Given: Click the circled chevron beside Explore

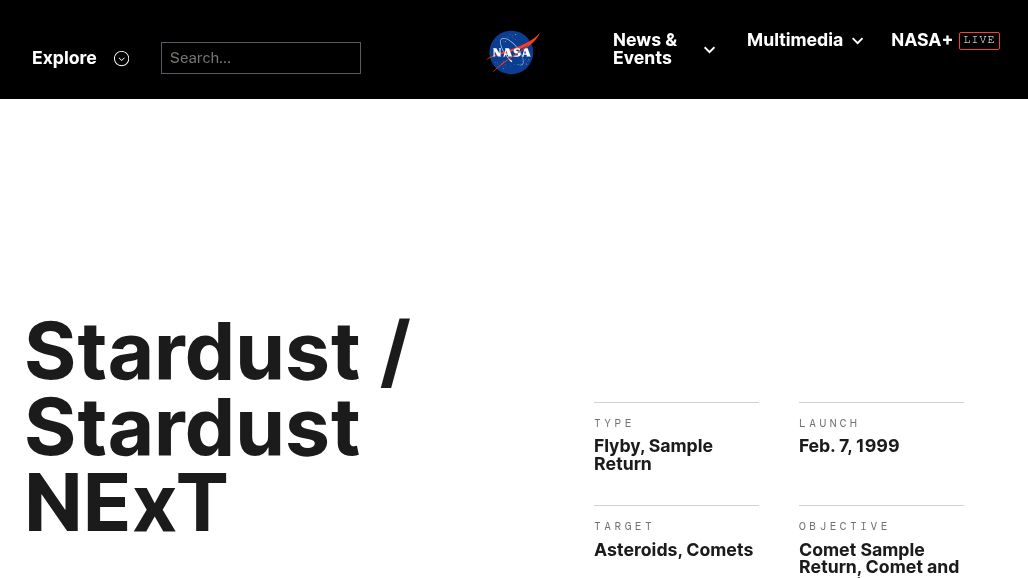Looking at the screenshot, I should click(121, 59).
